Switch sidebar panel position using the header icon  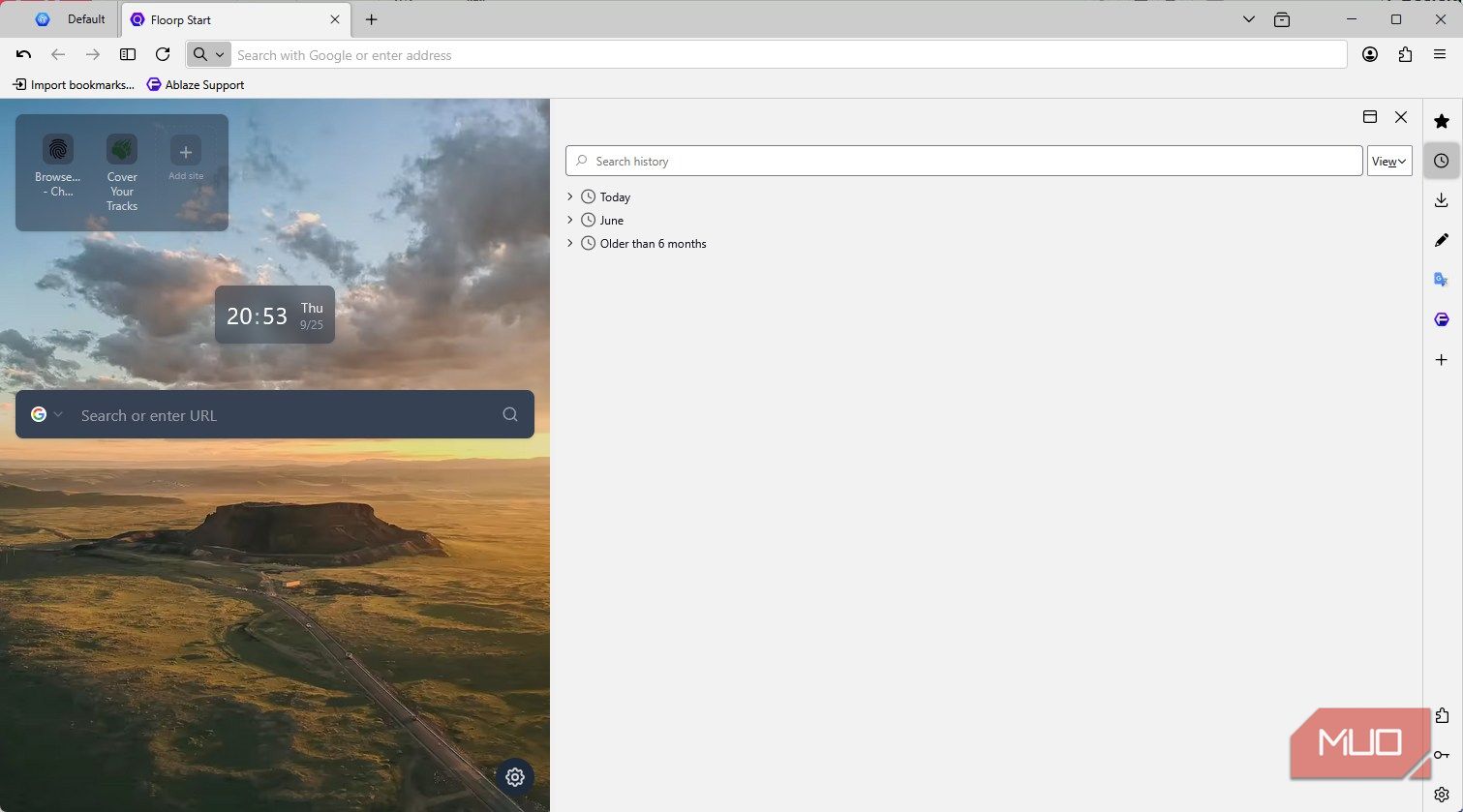coord(1369,117)
